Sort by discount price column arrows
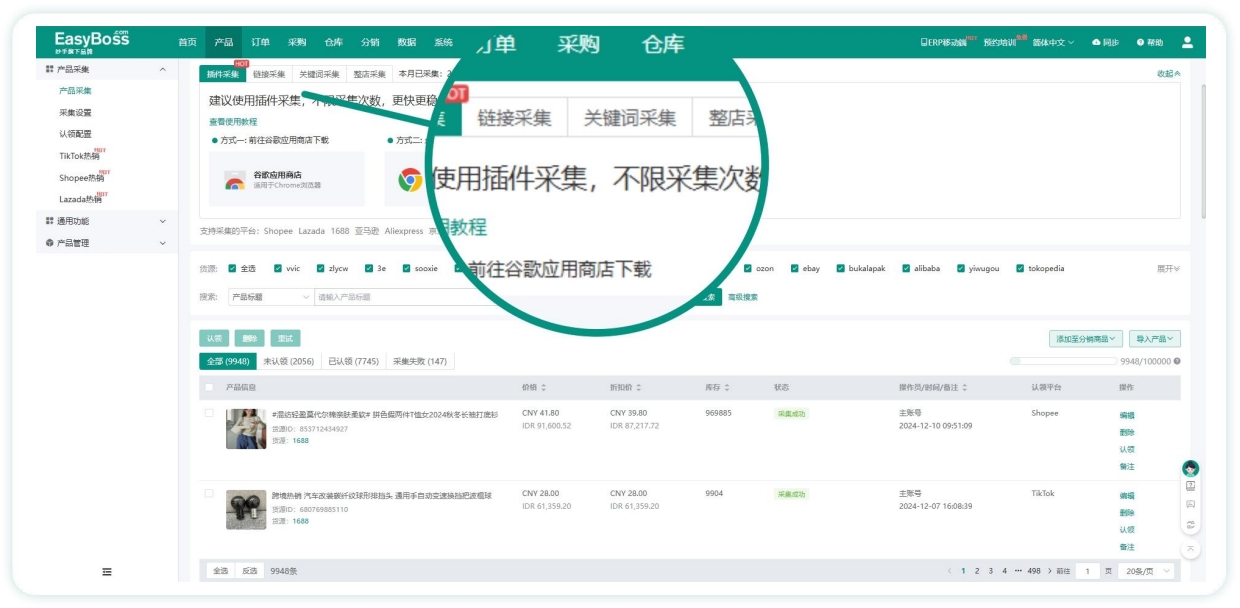This screenshot has height=608, width=1240. point(639,387)
